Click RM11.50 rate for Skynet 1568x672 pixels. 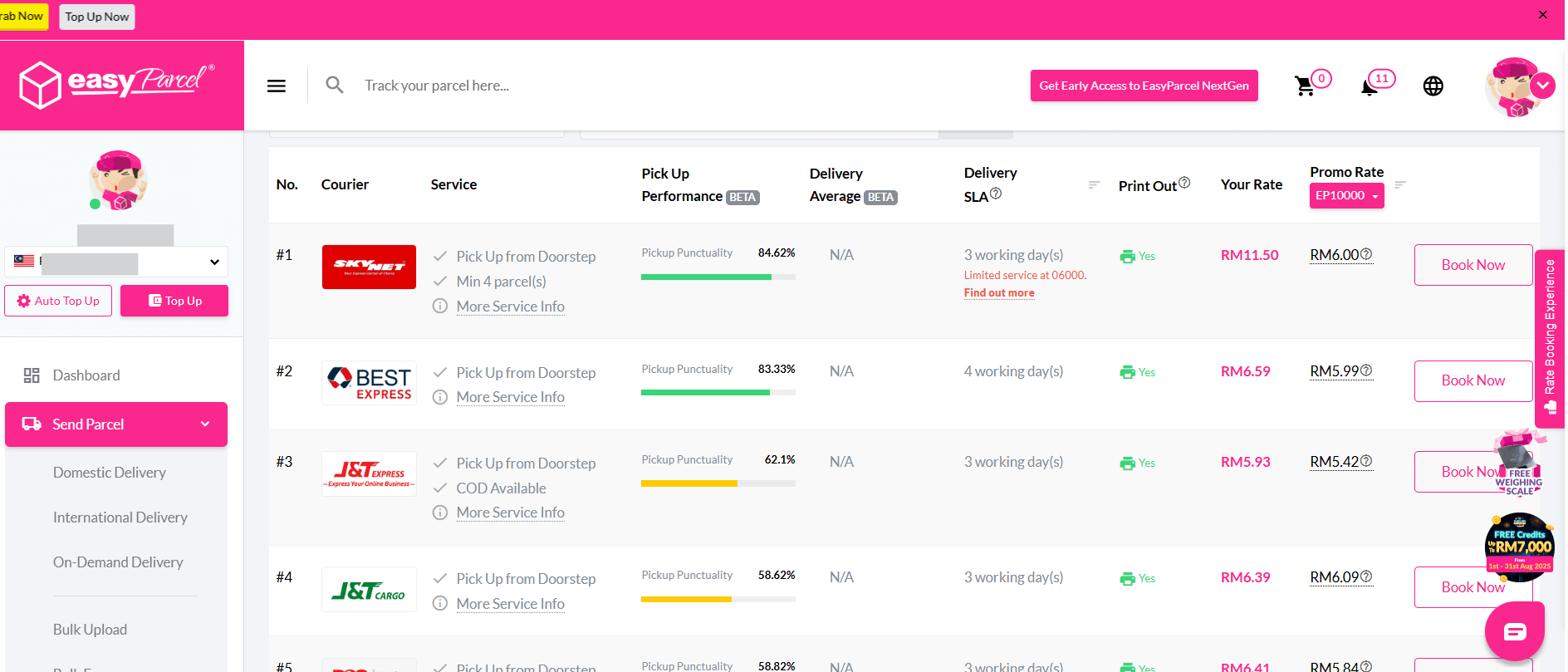(1250, 255)
